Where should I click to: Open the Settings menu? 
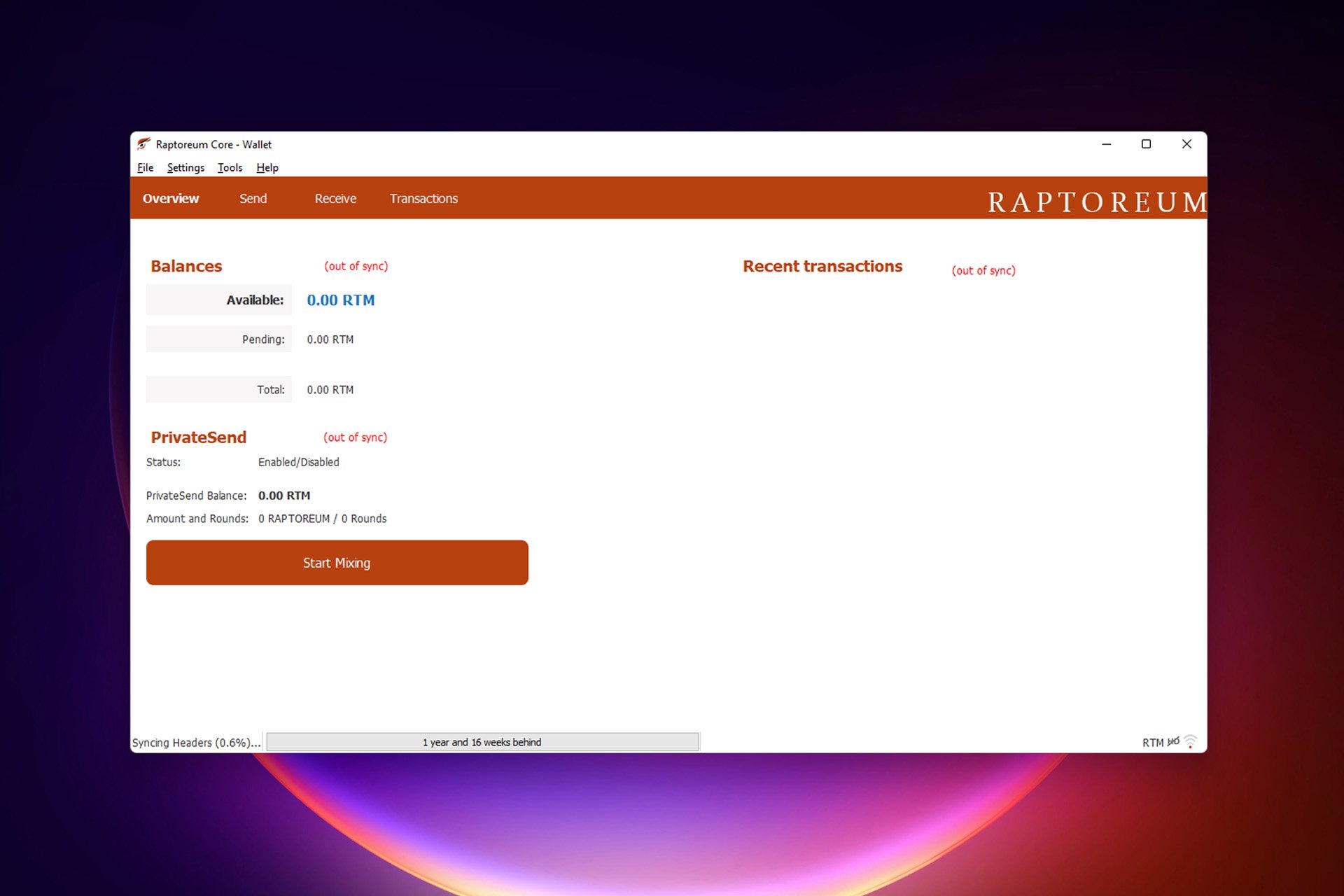(185, 167)
